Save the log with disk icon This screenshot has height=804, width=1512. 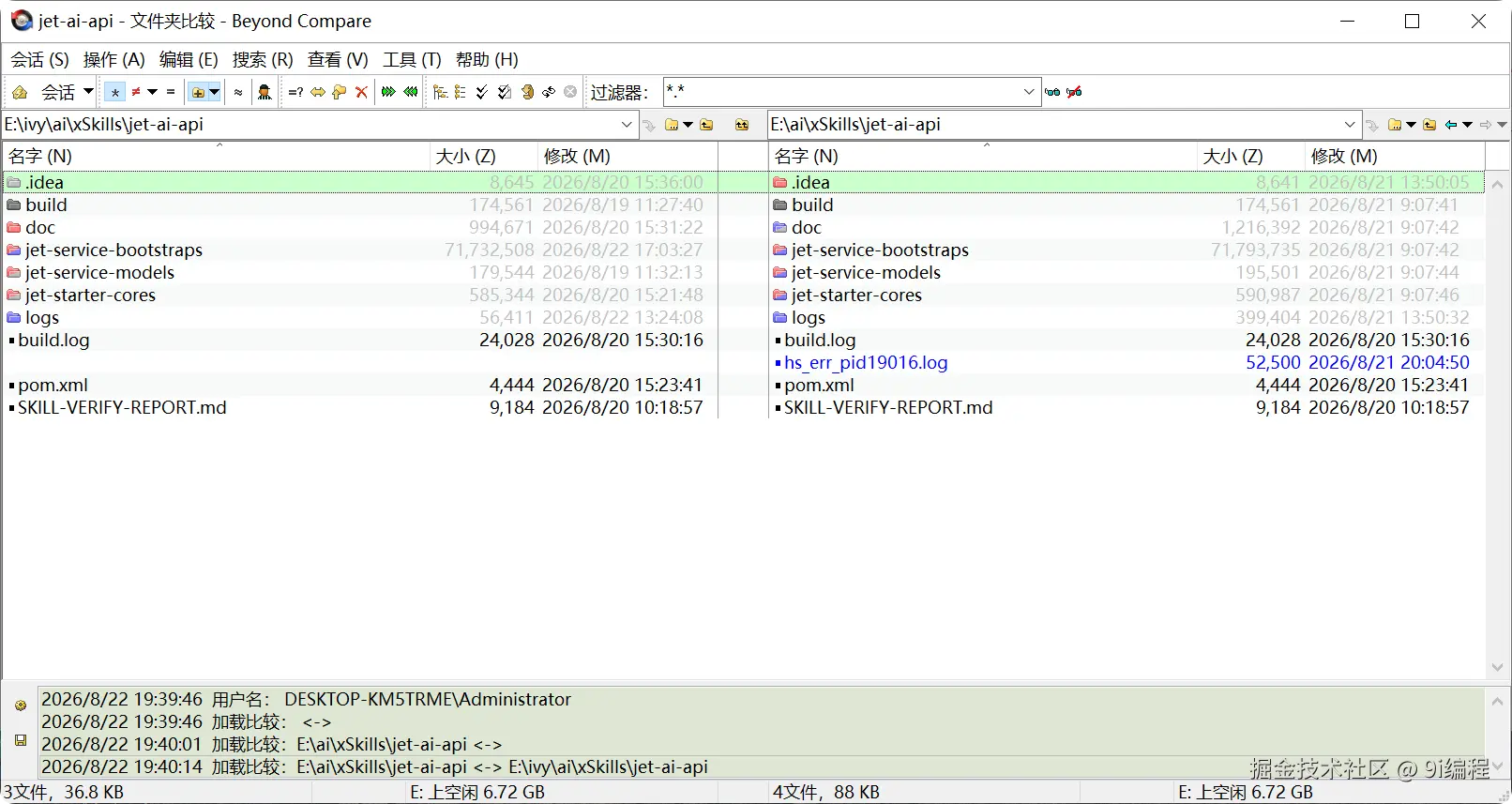coord(21,740)
